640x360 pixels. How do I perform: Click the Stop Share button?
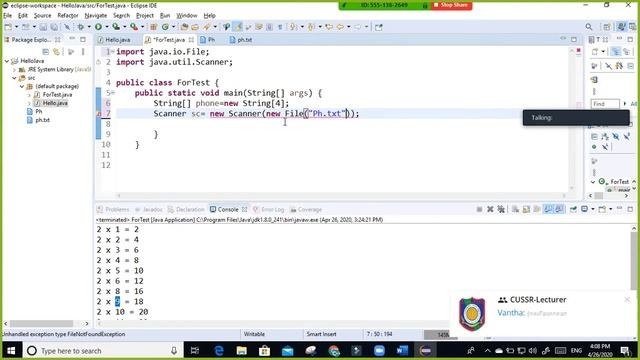(451, 5)
